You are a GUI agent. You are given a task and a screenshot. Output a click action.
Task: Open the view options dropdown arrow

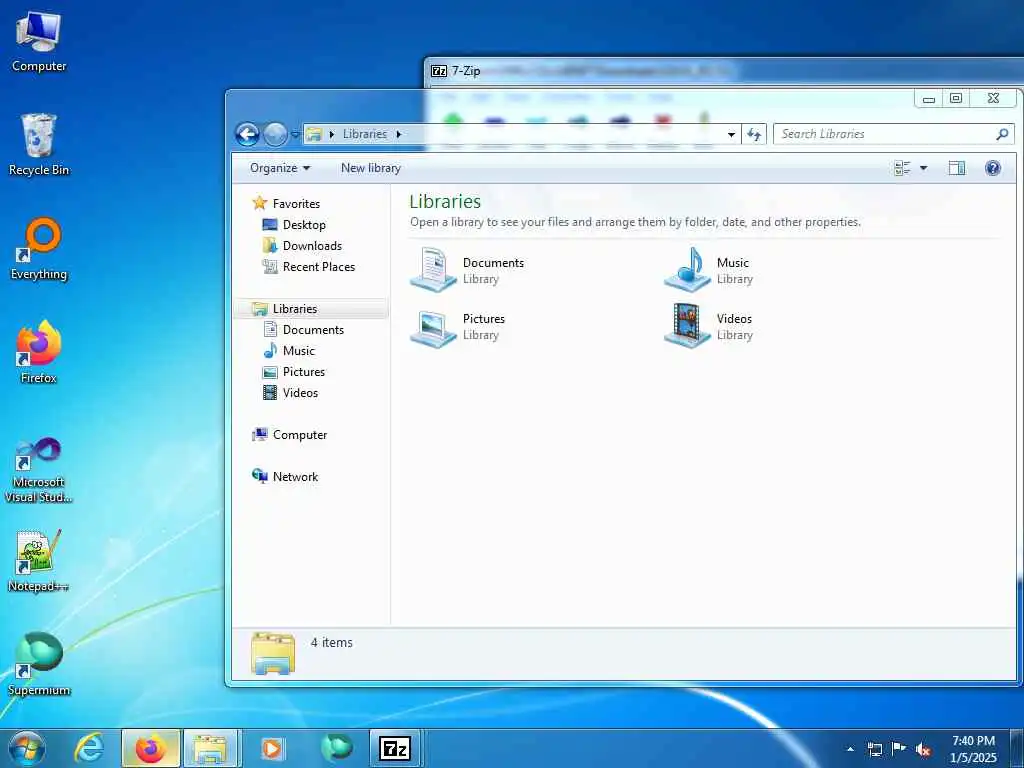[923, 168]
